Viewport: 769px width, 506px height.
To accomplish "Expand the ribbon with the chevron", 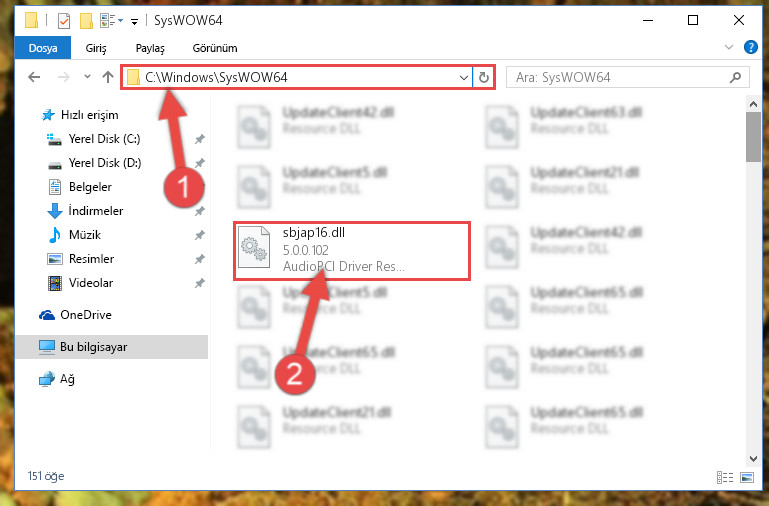I will coord(729,48).
